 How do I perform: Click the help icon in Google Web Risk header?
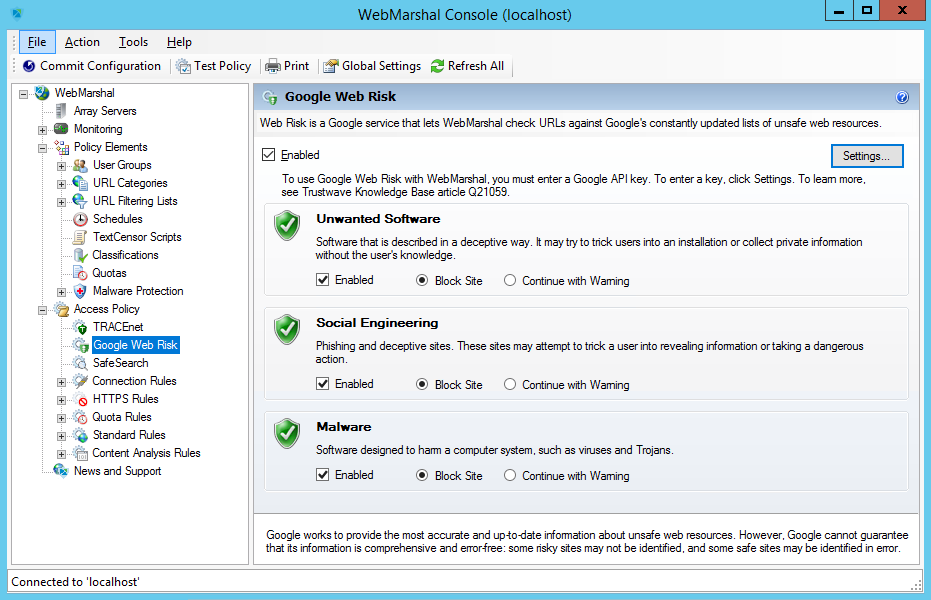[902, 97]
